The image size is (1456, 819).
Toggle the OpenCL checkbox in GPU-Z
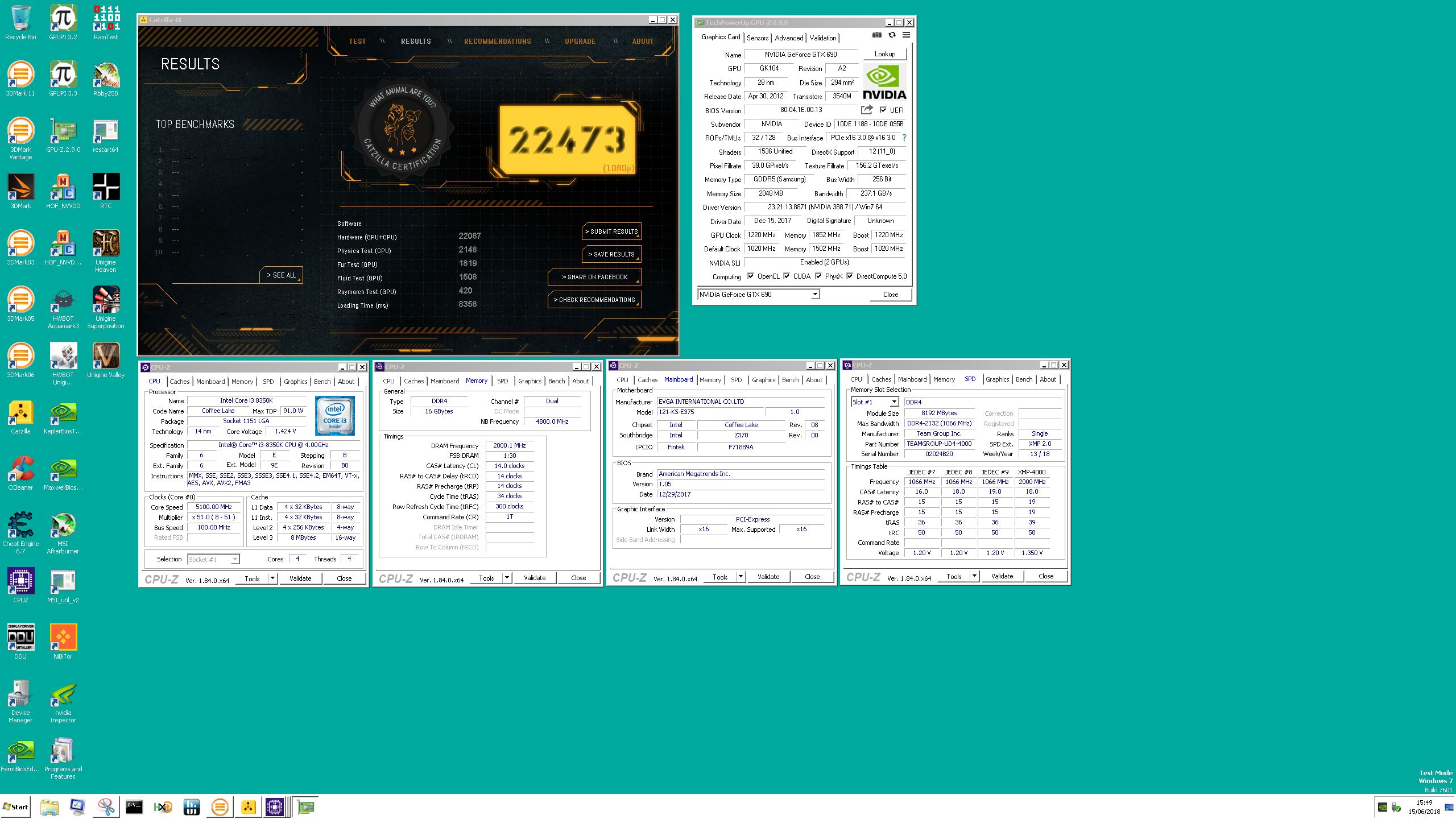(x=750, y=276)
